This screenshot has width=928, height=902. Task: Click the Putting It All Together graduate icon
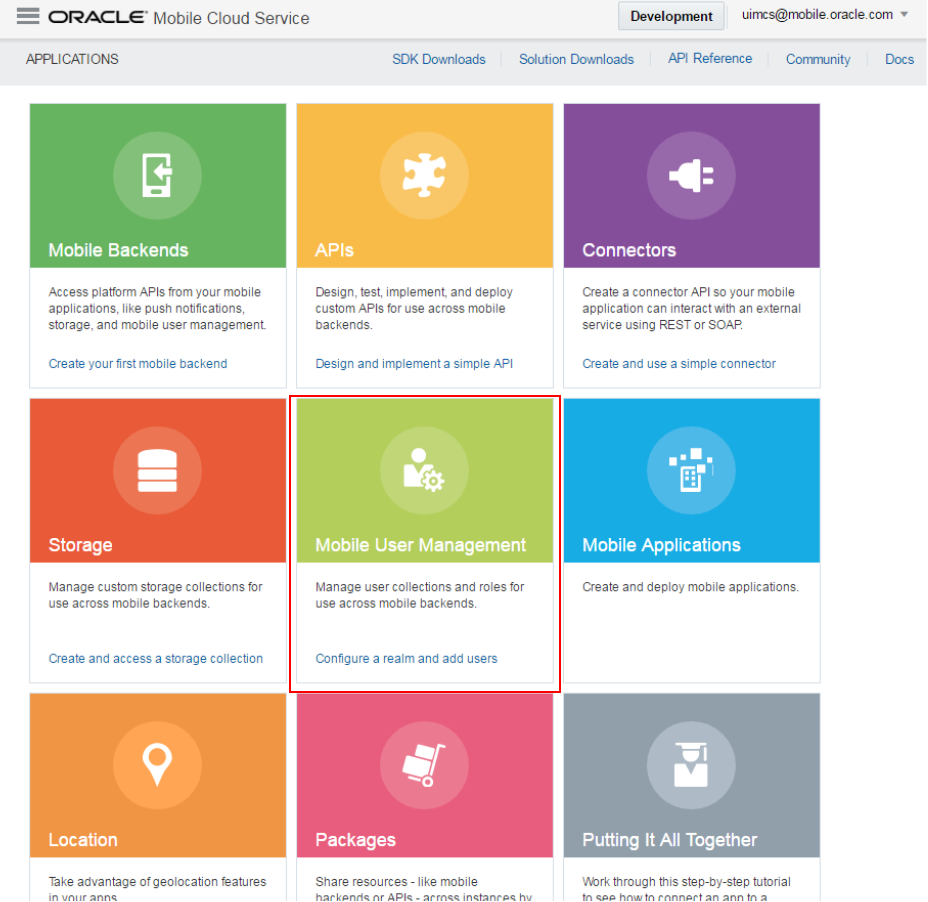pyautogui.click(x=691, y=765)
